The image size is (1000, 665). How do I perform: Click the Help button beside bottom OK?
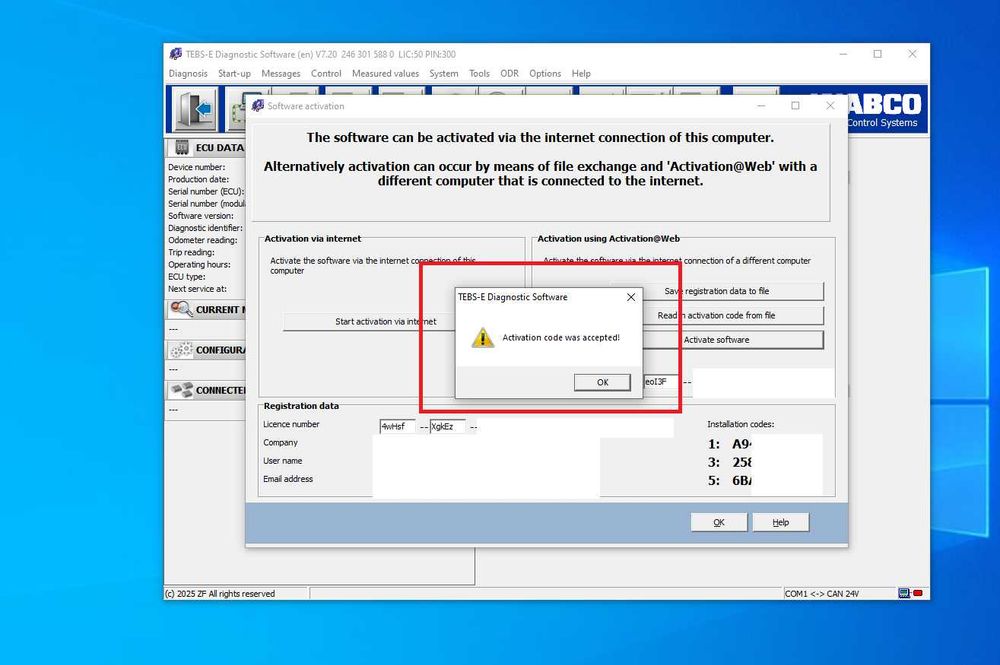(781, 522)
